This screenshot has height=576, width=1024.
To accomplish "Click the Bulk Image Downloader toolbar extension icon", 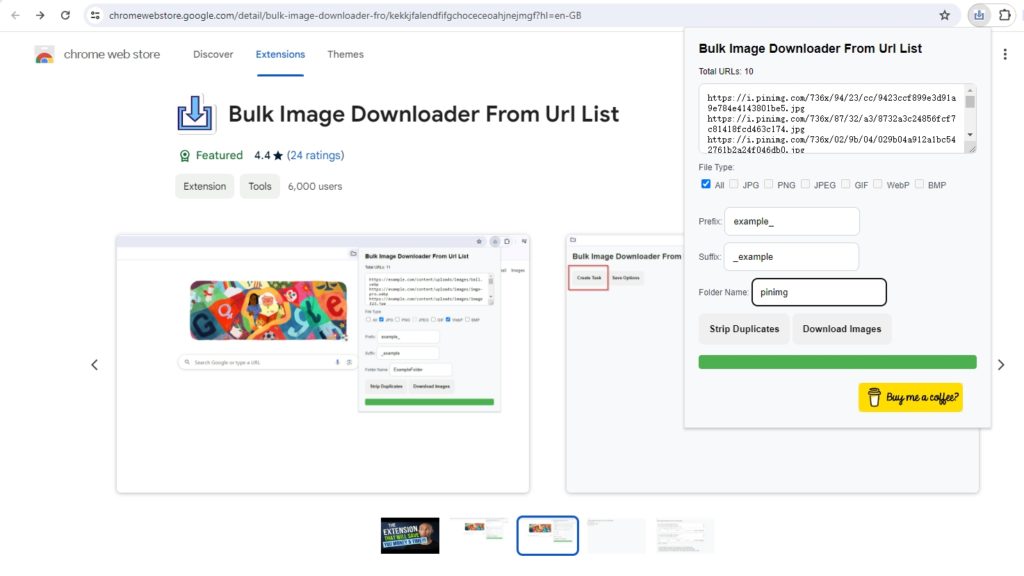I will (x=980, y=15).
